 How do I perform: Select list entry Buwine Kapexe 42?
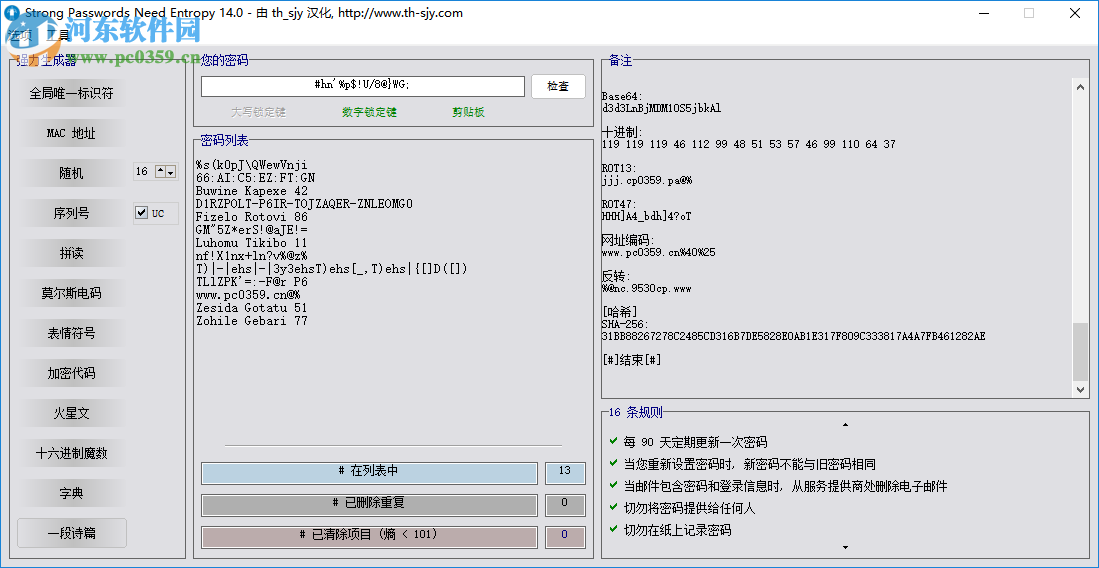click(252, 191)
